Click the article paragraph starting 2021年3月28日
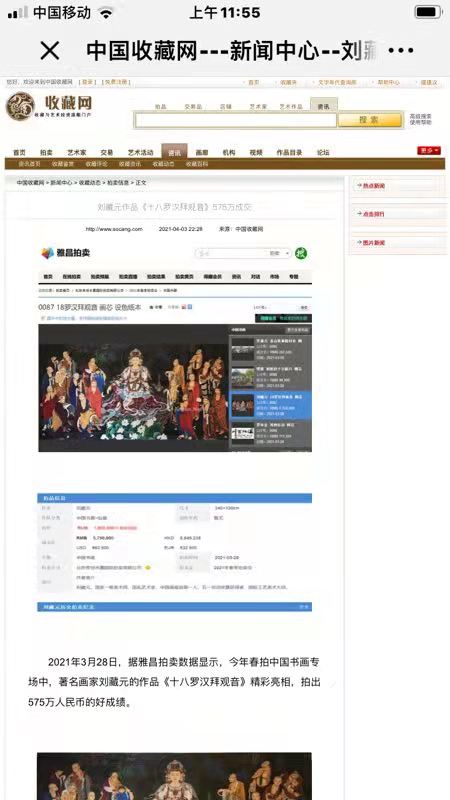This screenshot has height=800, width=450. coord(174,682)
